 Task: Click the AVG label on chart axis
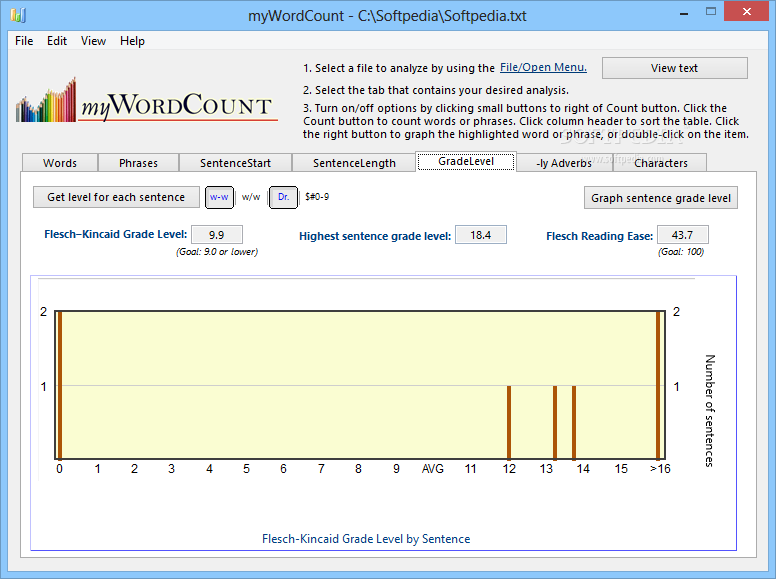point(433,469)
